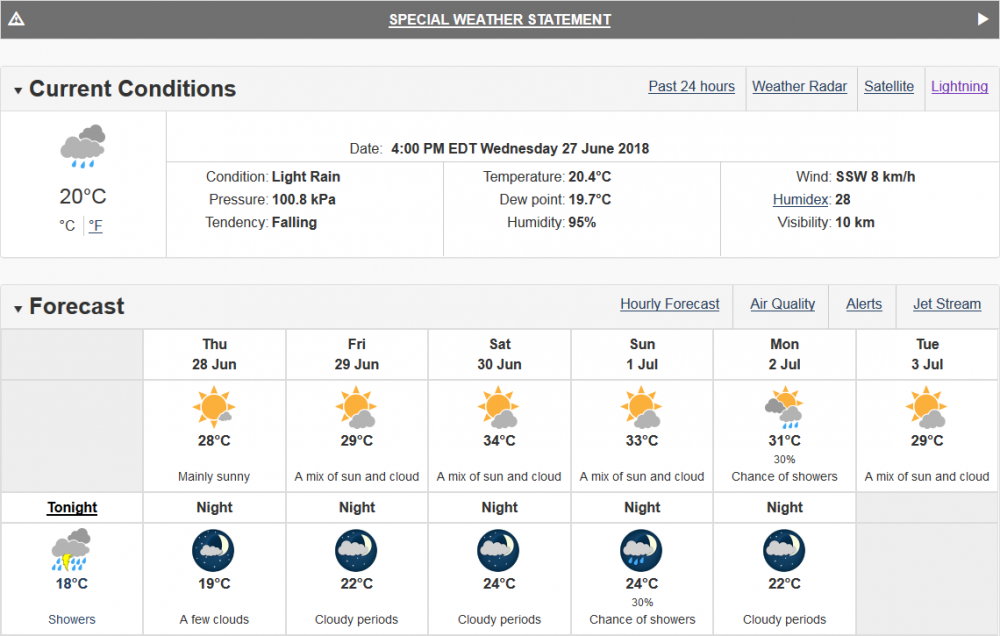Switch to the Satellite tab

point(889,86)
